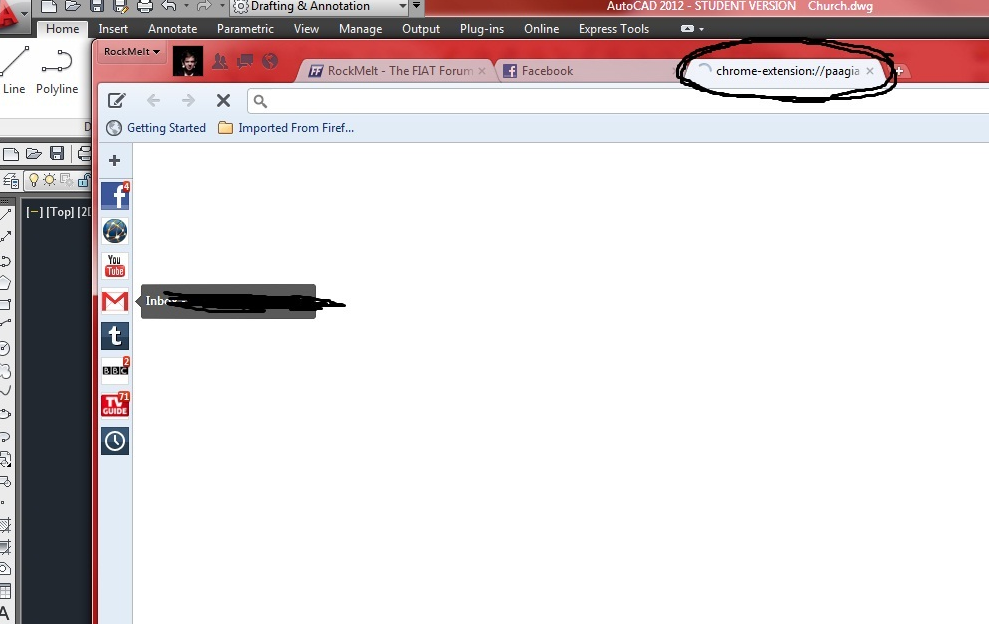
Task: Open the clock history icon in sidebar
Action: (x=115, y=441)
